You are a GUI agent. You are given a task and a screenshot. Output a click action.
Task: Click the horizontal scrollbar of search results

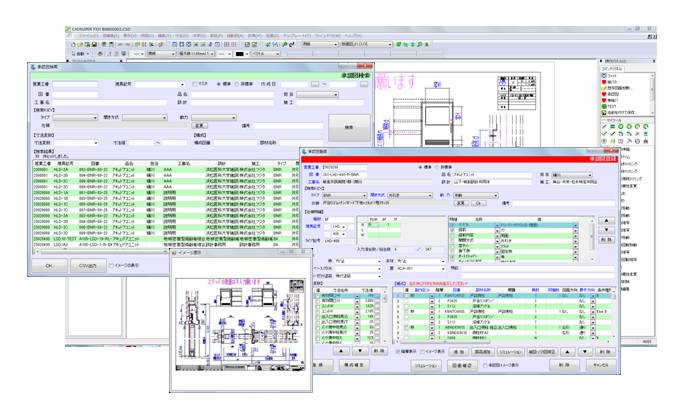[100, 251]
